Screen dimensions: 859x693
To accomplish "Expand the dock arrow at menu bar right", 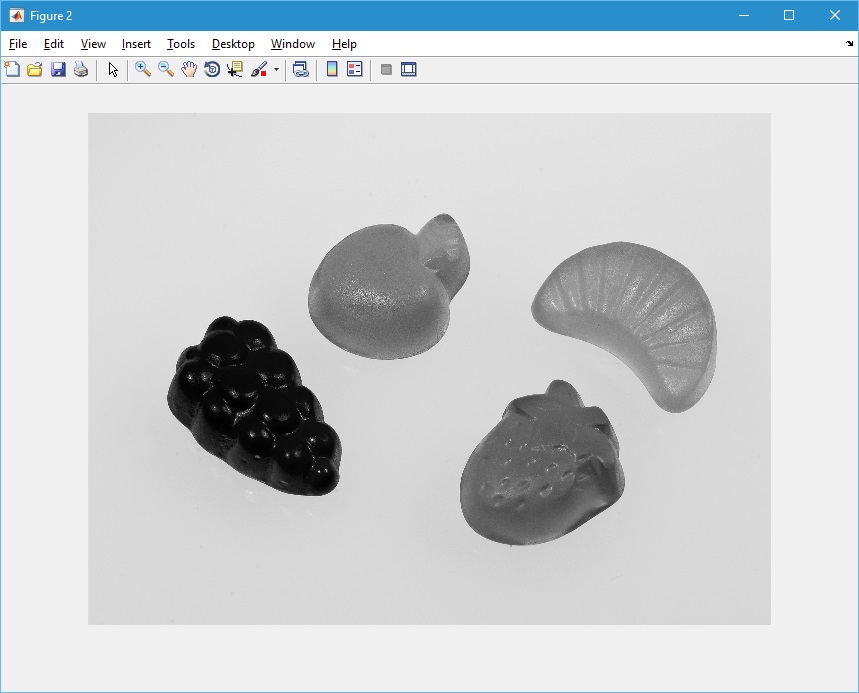I will click(849, 44).
